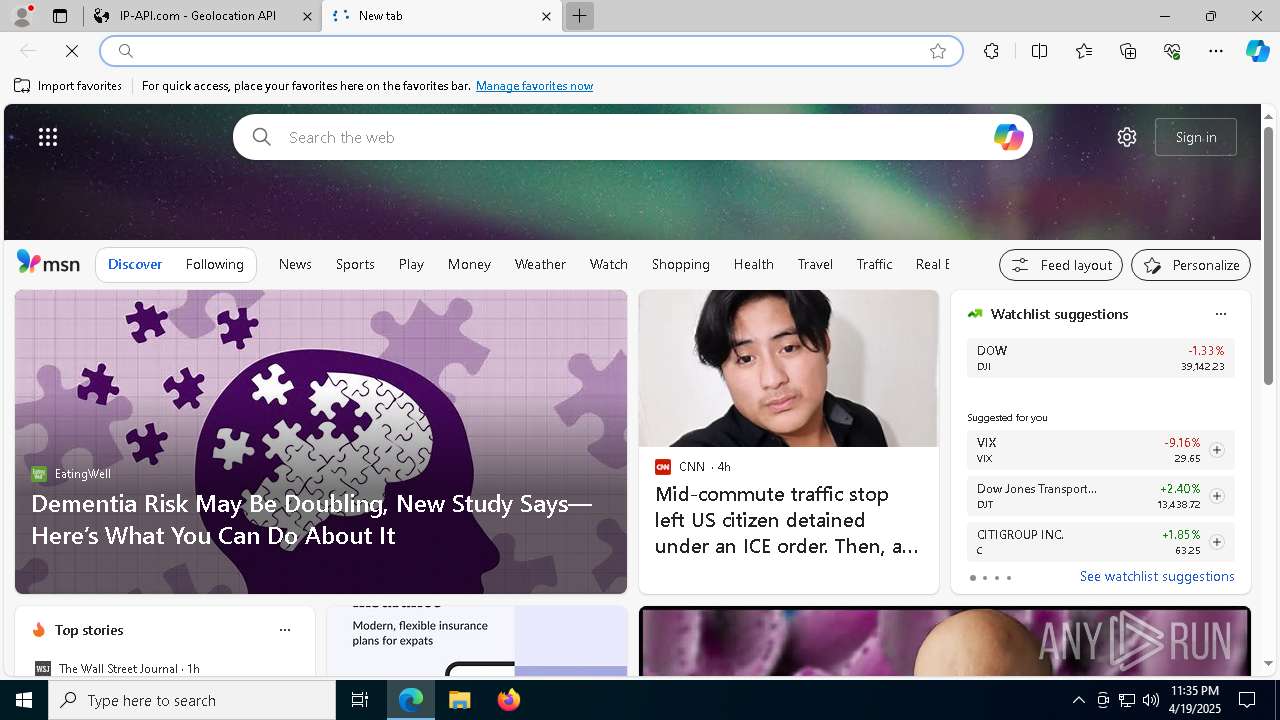The height and width of the screenshot is (720, 1280).
Task: Open Watchlist suggestions more options
Action: (x=1220, y=314)
